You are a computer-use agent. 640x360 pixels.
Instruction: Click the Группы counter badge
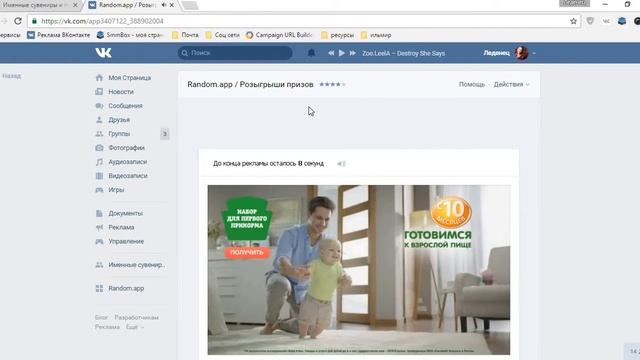point(164,134)
